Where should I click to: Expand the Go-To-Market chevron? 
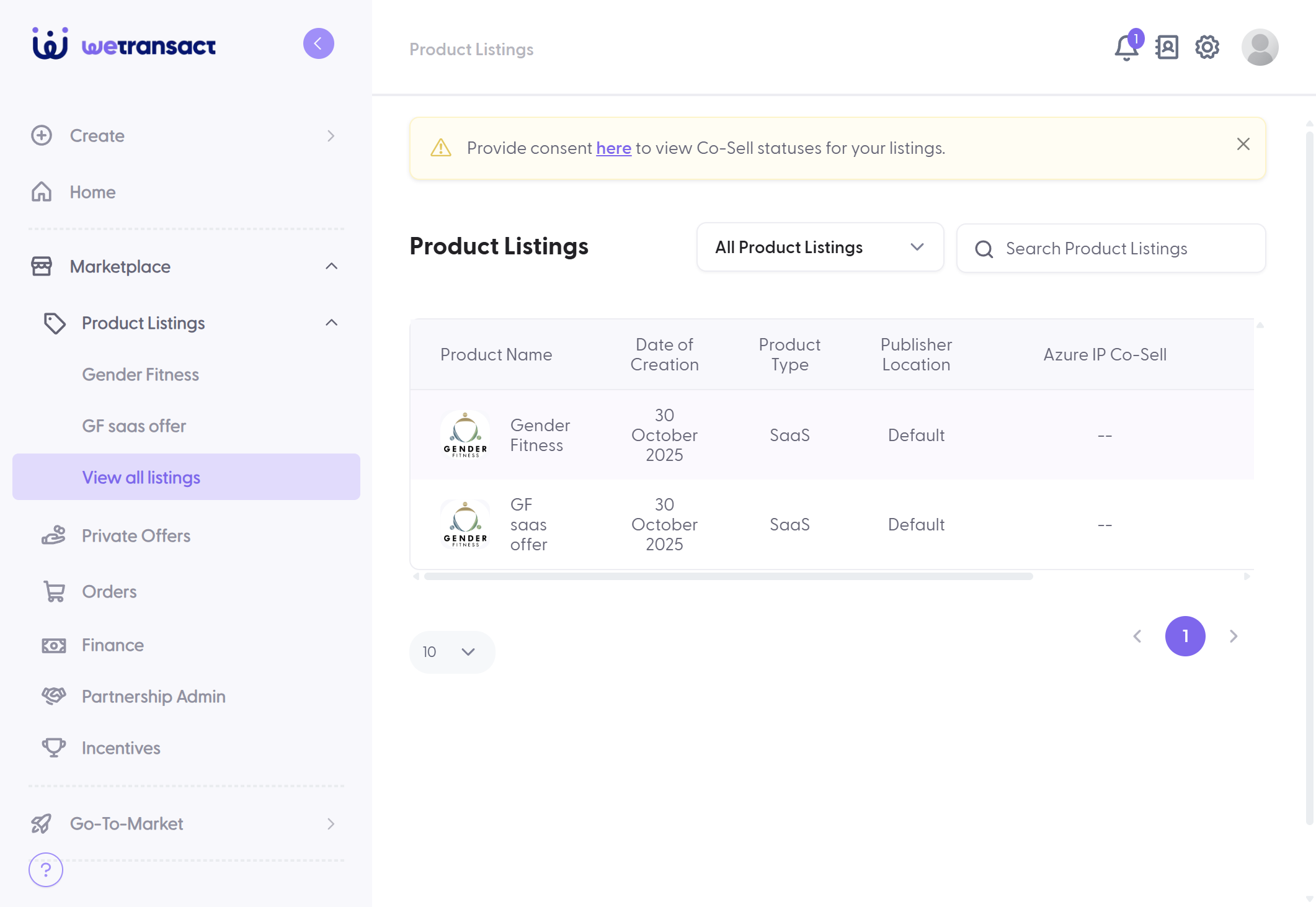click(x=331, y=824)
